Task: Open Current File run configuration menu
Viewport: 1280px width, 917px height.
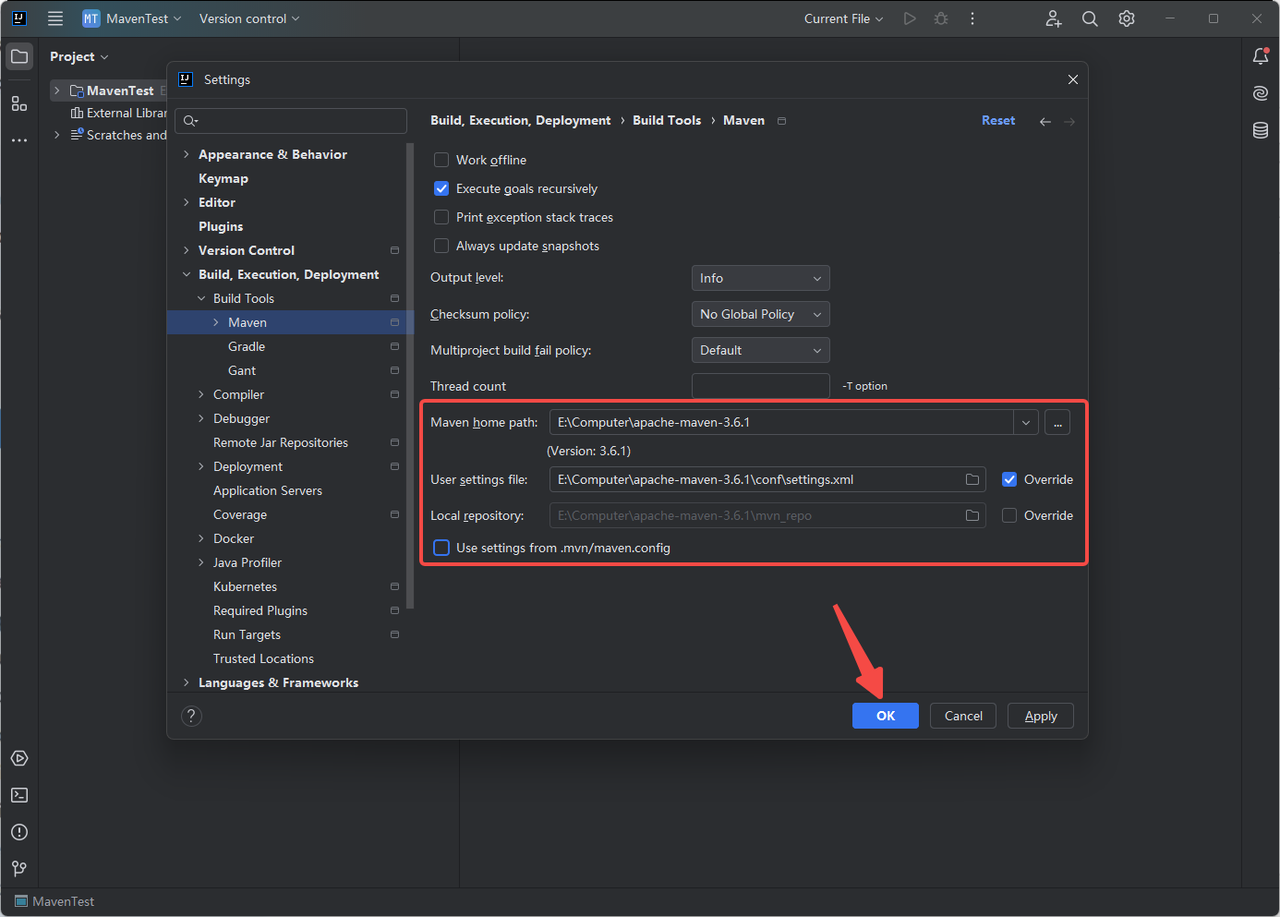Action: pyautogui.click(x=844, y=18)
